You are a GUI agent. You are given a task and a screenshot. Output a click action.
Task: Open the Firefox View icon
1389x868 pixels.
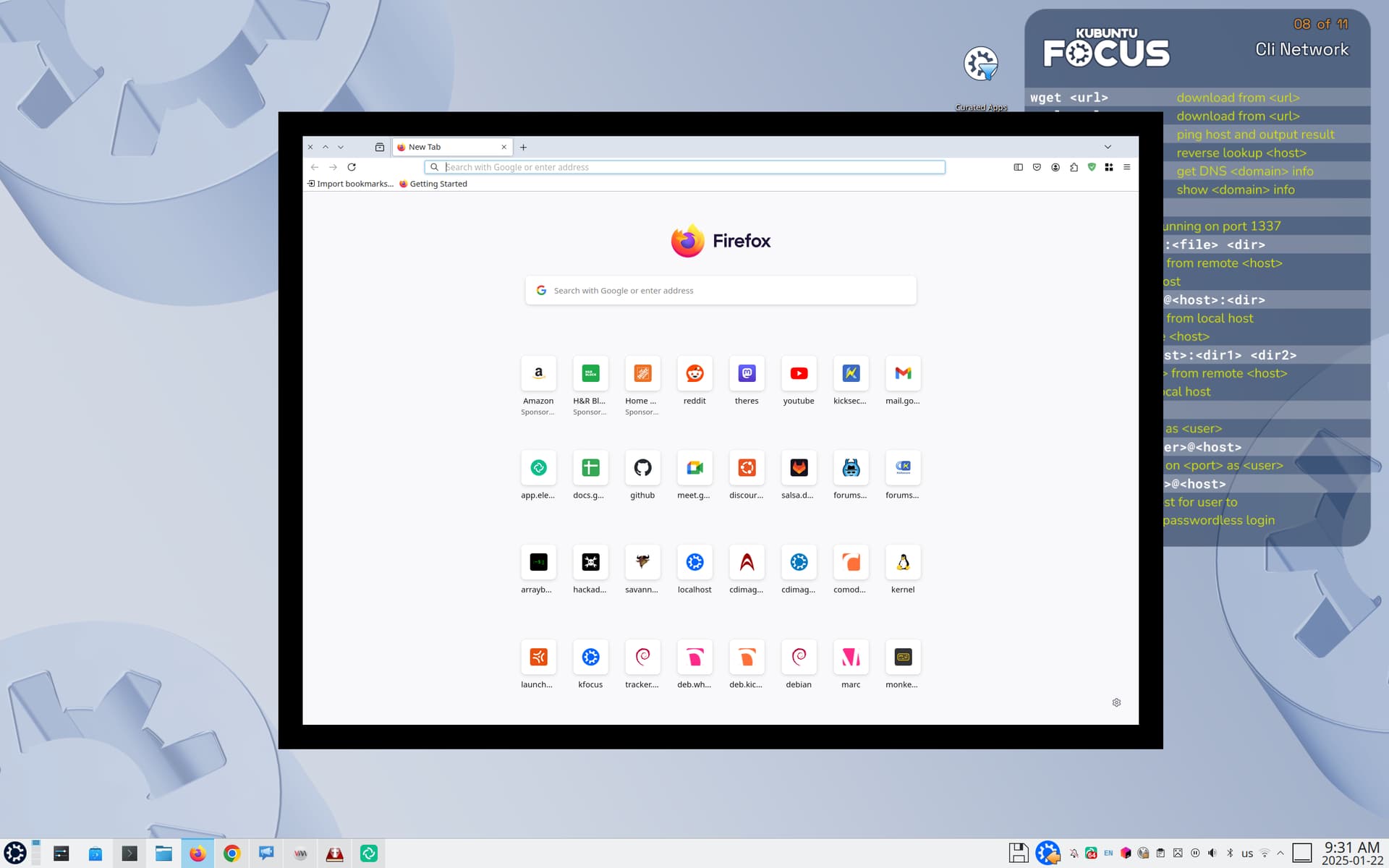pos(379,147)
